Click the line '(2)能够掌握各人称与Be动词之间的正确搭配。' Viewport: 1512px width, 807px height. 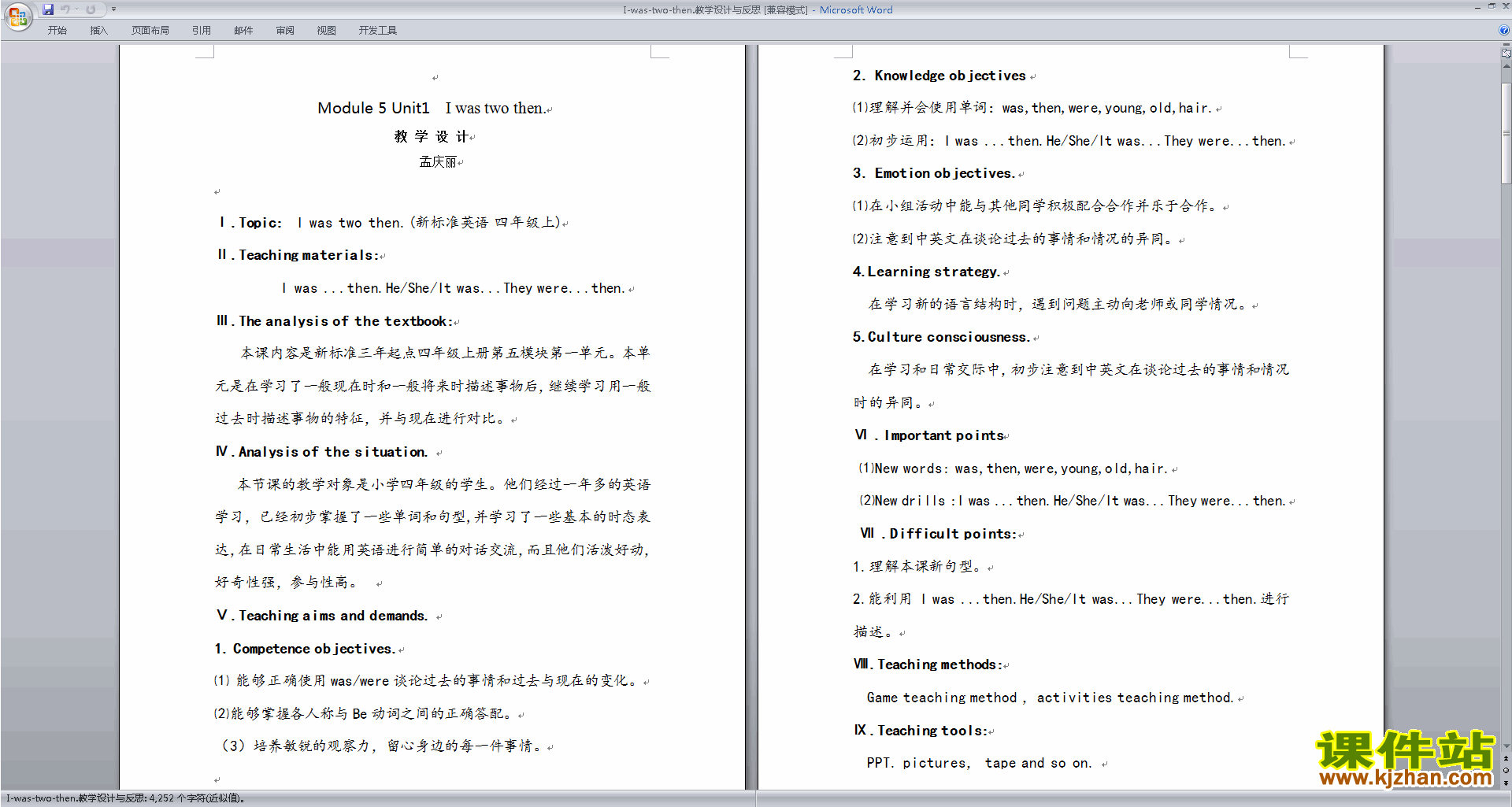[363, 713]
